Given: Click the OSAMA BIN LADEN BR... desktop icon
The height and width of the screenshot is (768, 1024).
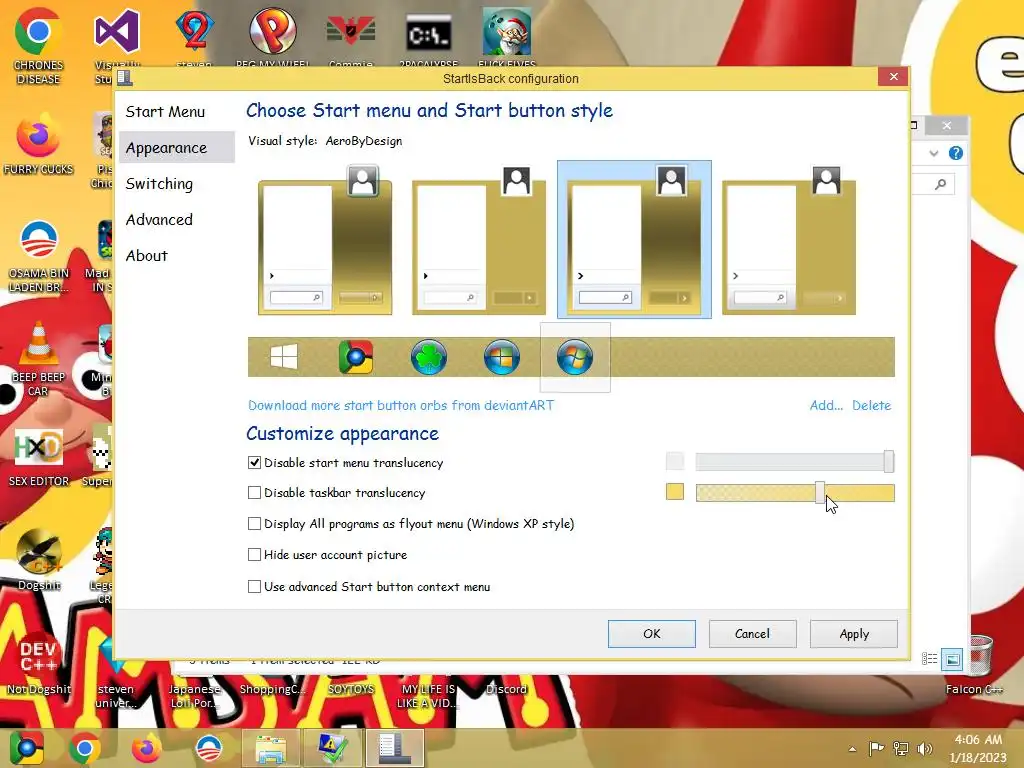Looking at the screenshot, I should [x=38, y=256].
